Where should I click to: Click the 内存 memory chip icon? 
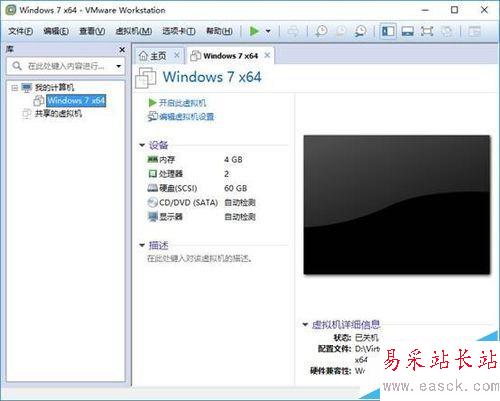point(152,159)
